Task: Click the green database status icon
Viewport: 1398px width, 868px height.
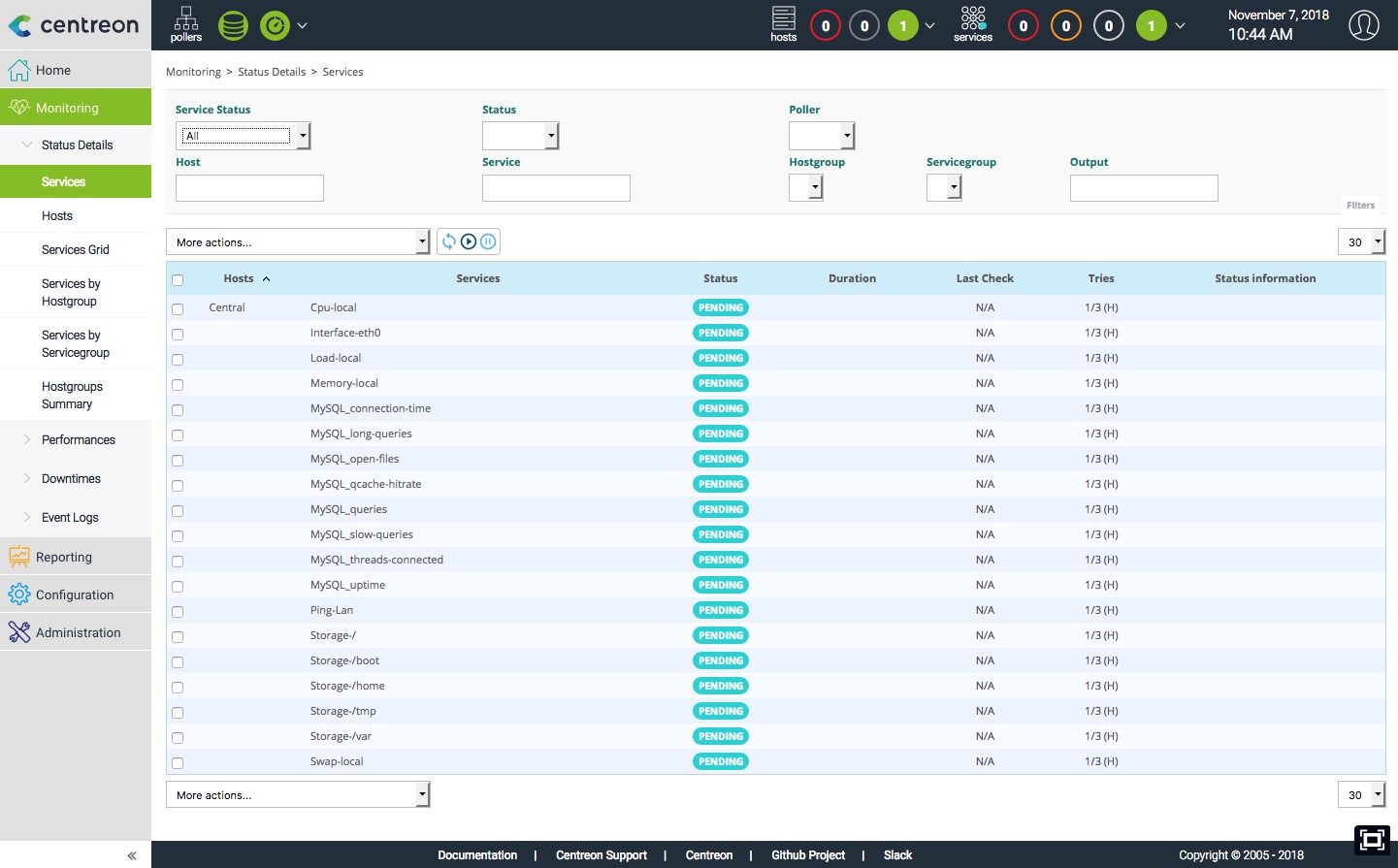Action: pyautogui.click(x=233, y=25)
